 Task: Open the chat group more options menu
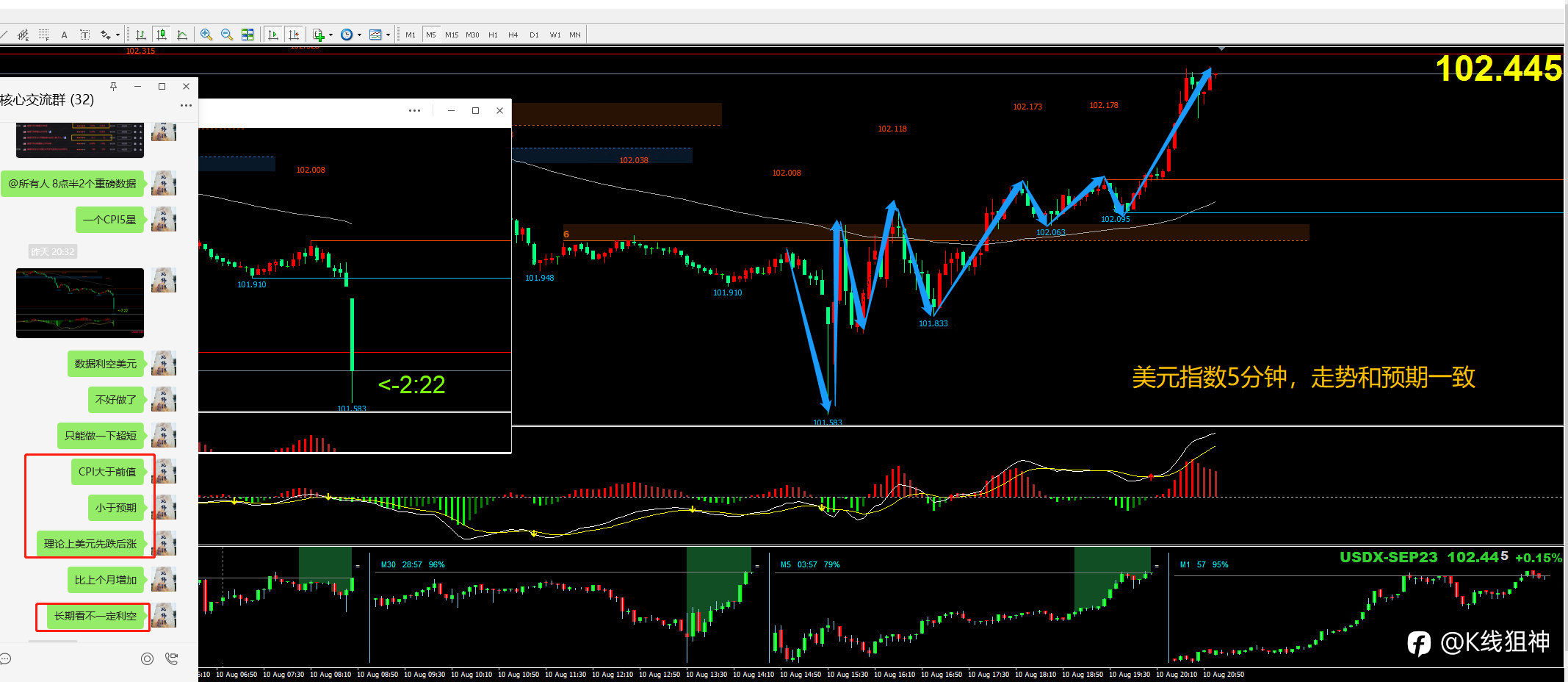click(186, 105)
